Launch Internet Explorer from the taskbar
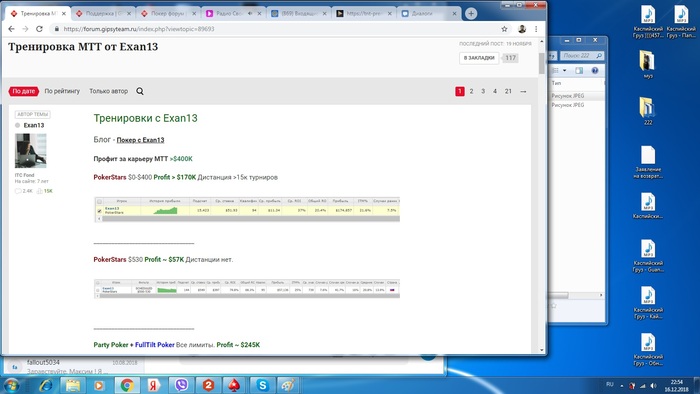The width and height of the screenshot is (700, 394). click(45, 385)
